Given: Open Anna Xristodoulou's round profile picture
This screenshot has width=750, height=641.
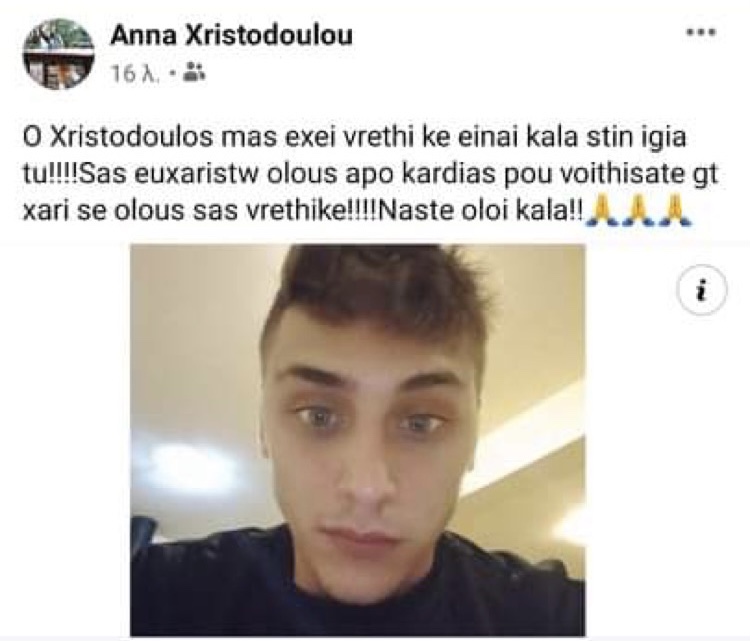Looking at the screenshot, I should tap(58, 54).
